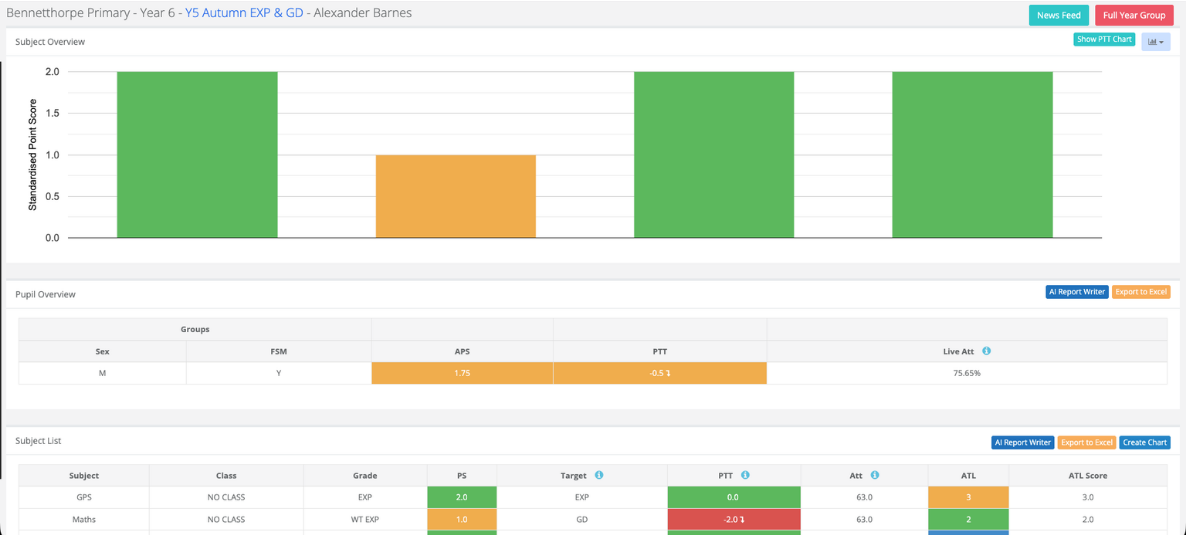The width and height of the screenshot is (1187, 535).
Task: Click the GPS ATL value 3
Action: pyautogui.click(x=968, y=497)
